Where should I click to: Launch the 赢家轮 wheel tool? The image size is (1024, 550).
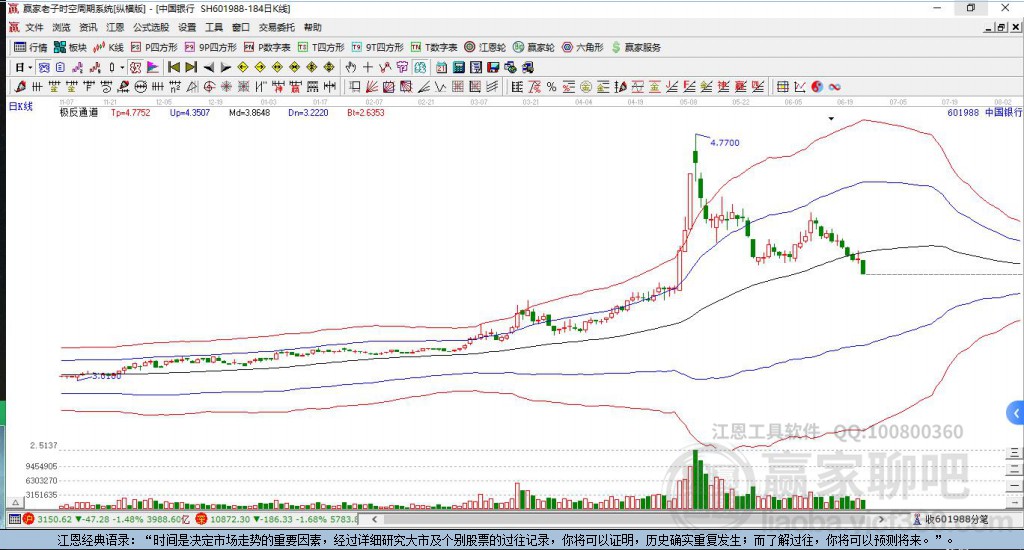point(534,47)
